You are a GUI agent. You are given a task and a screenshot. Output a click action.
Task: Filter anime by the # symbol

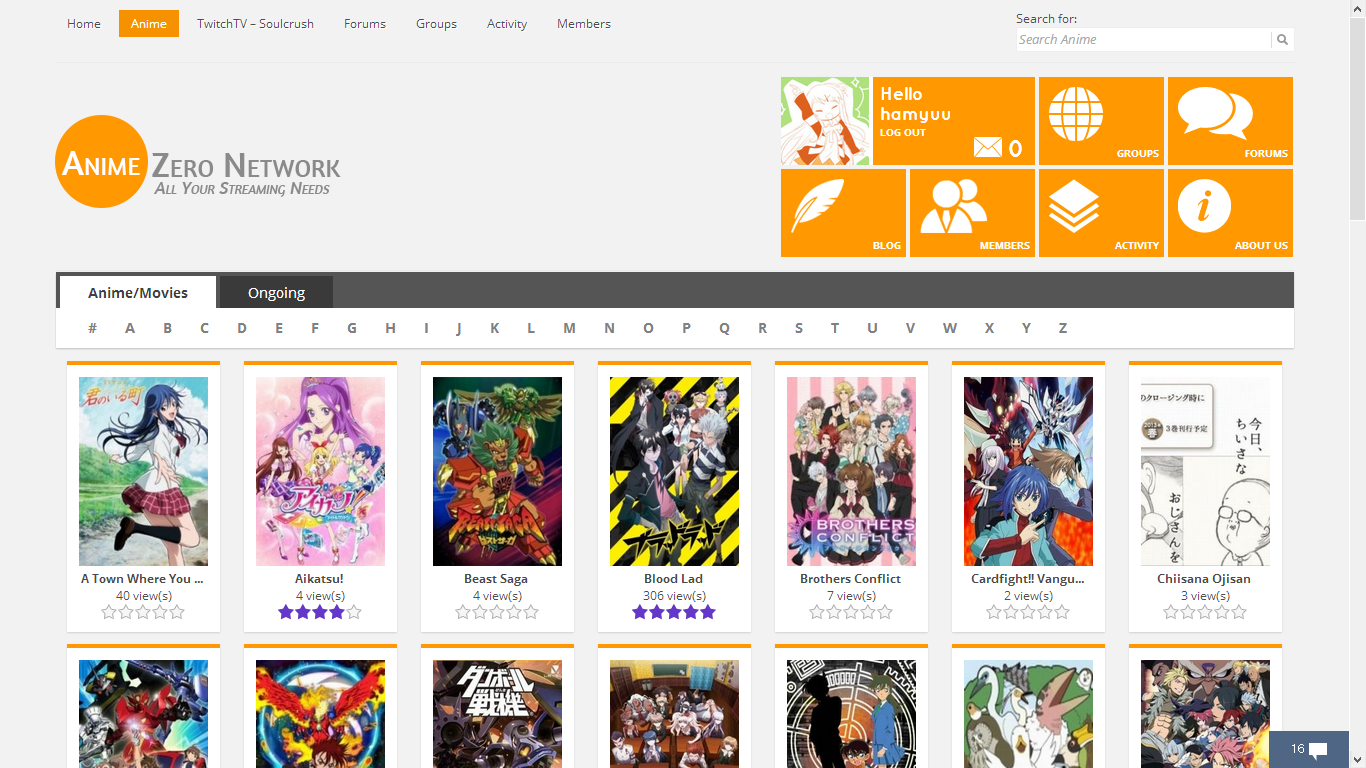92,328
